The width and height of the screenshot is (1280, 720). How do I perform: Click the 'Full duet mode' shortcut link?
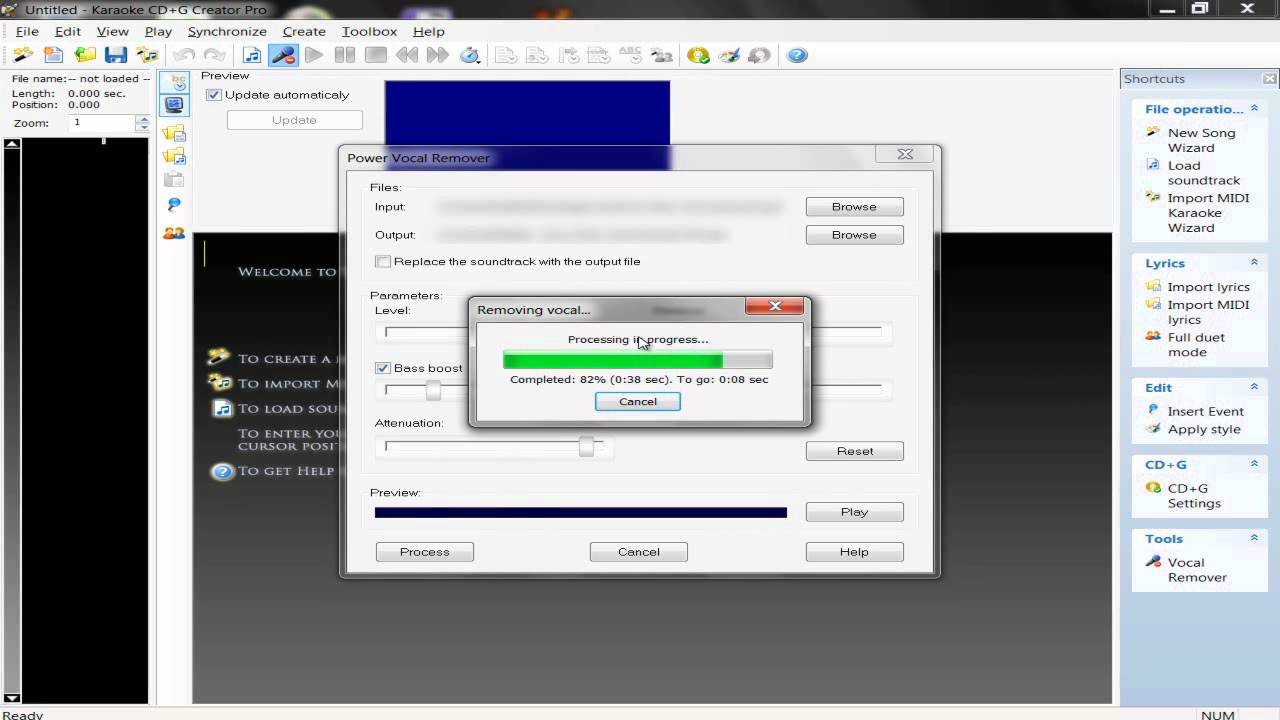tap(1196, 345)
